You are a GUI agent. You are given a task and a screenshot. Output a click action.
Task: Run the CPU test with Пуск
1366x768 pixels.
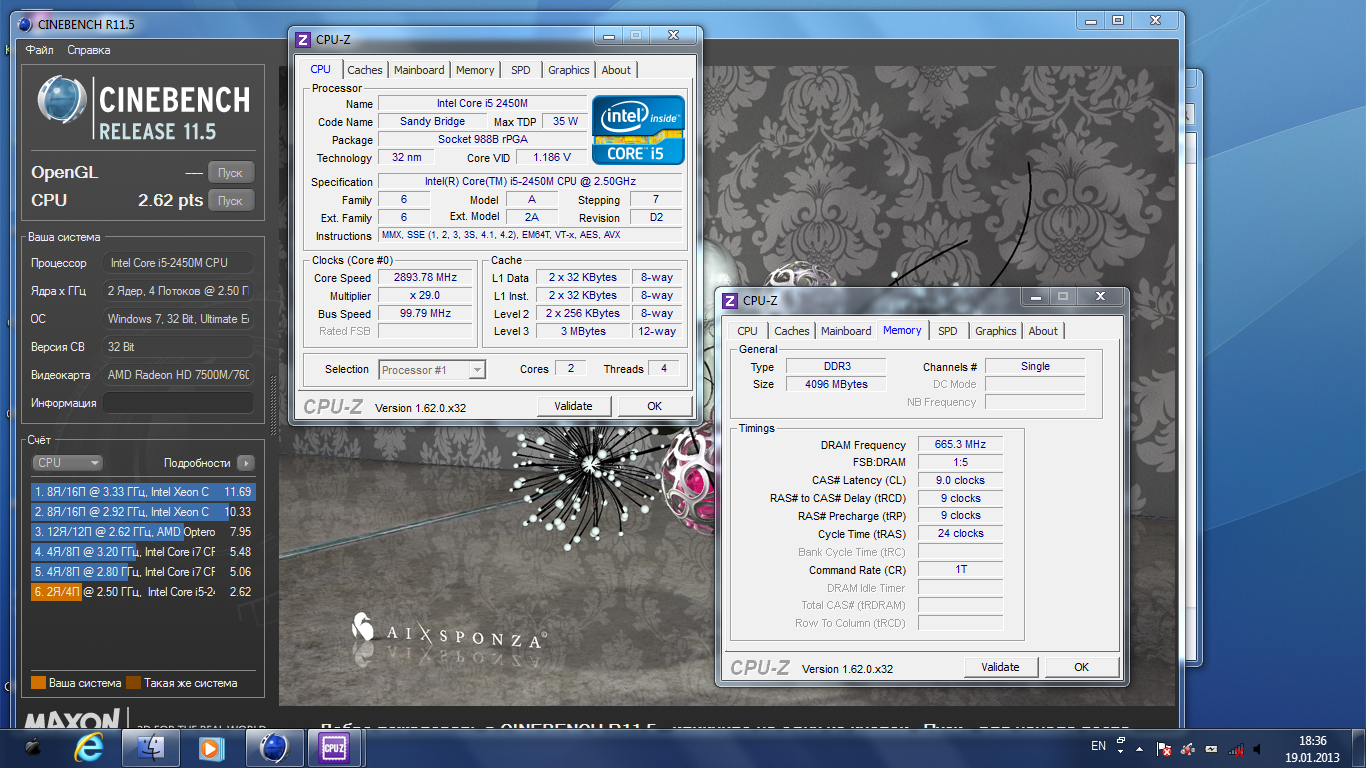click(231, 200)
